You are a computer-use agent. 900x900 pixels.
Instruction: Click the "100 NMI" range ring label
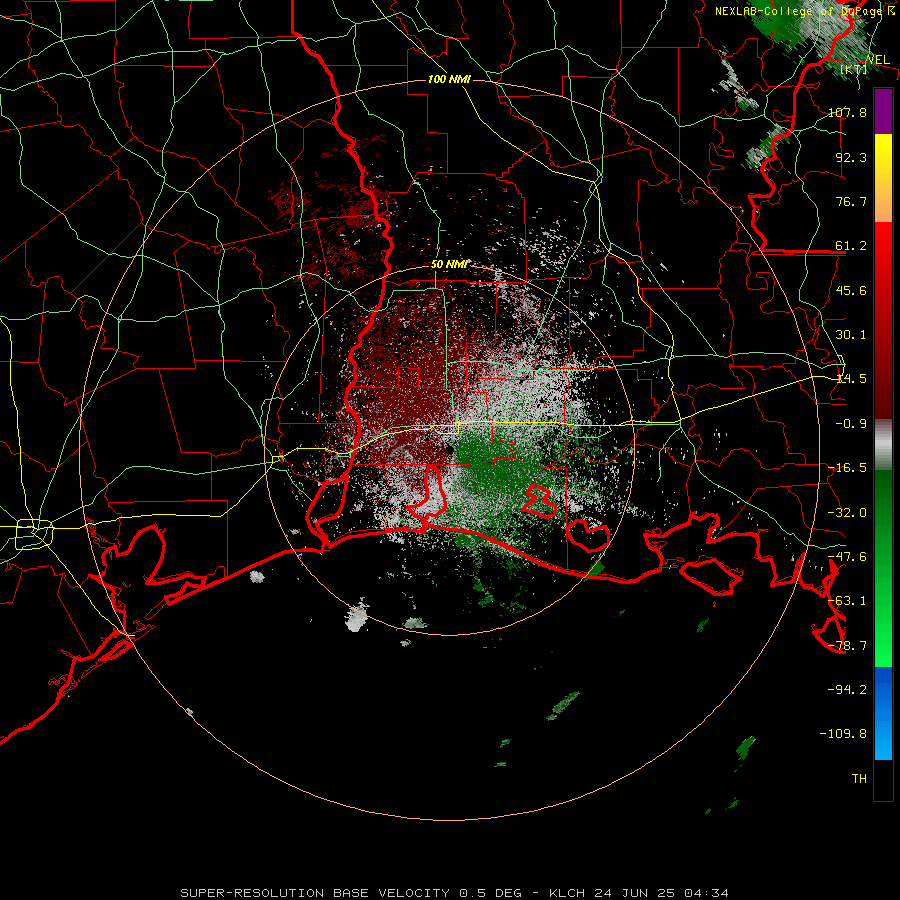(x=449, y=79)
